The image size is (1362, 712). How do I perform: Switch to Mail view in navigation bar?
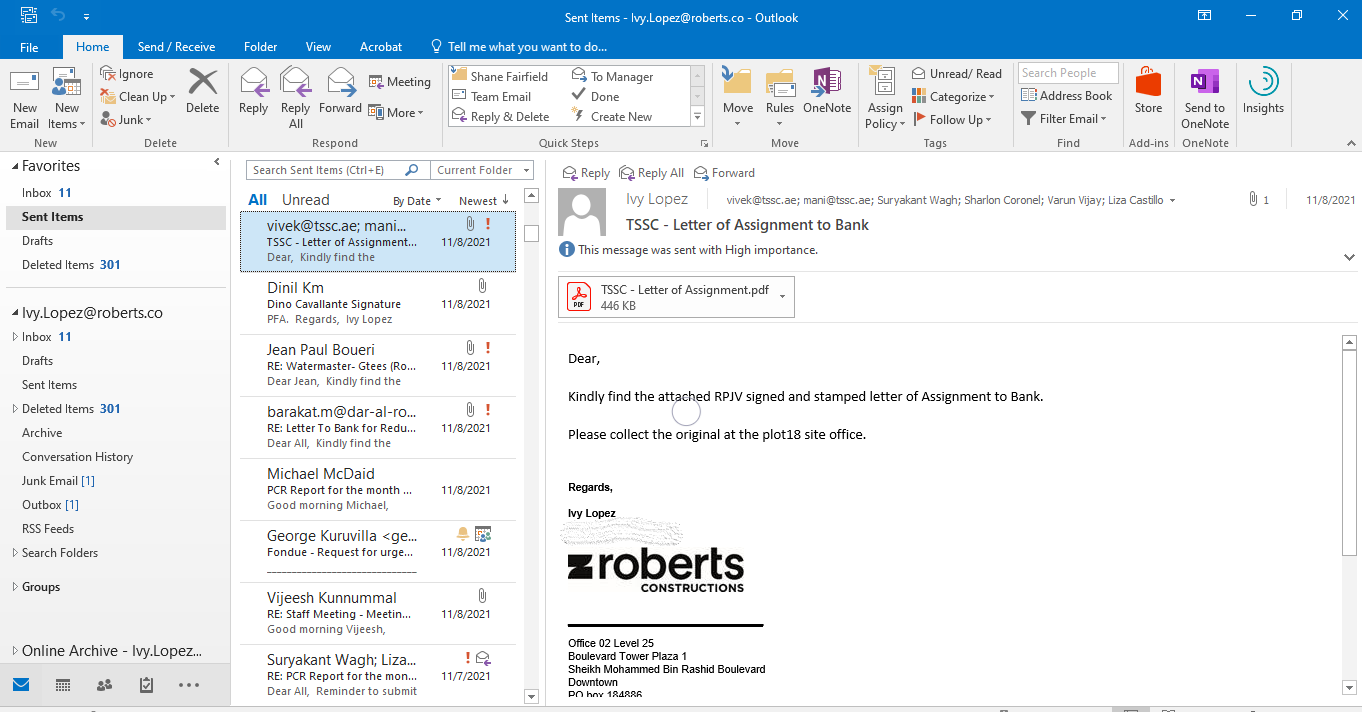[21, 685]
